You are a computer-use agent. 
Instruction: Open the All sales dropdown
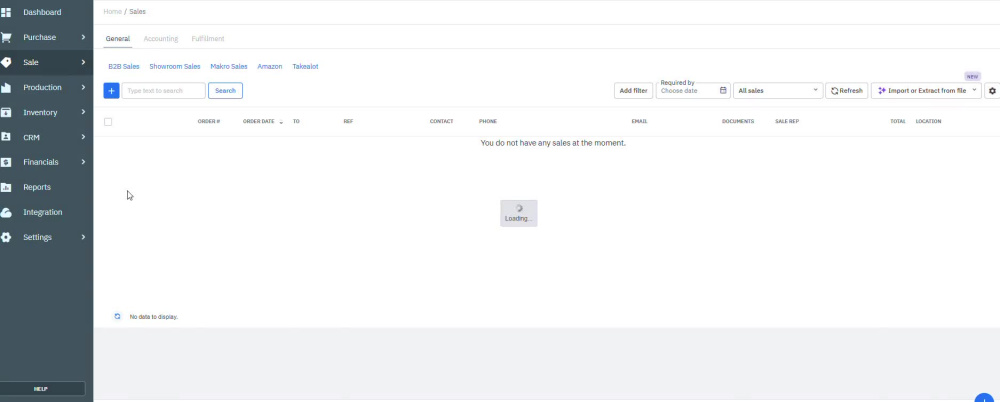click(x=777, y=91)
